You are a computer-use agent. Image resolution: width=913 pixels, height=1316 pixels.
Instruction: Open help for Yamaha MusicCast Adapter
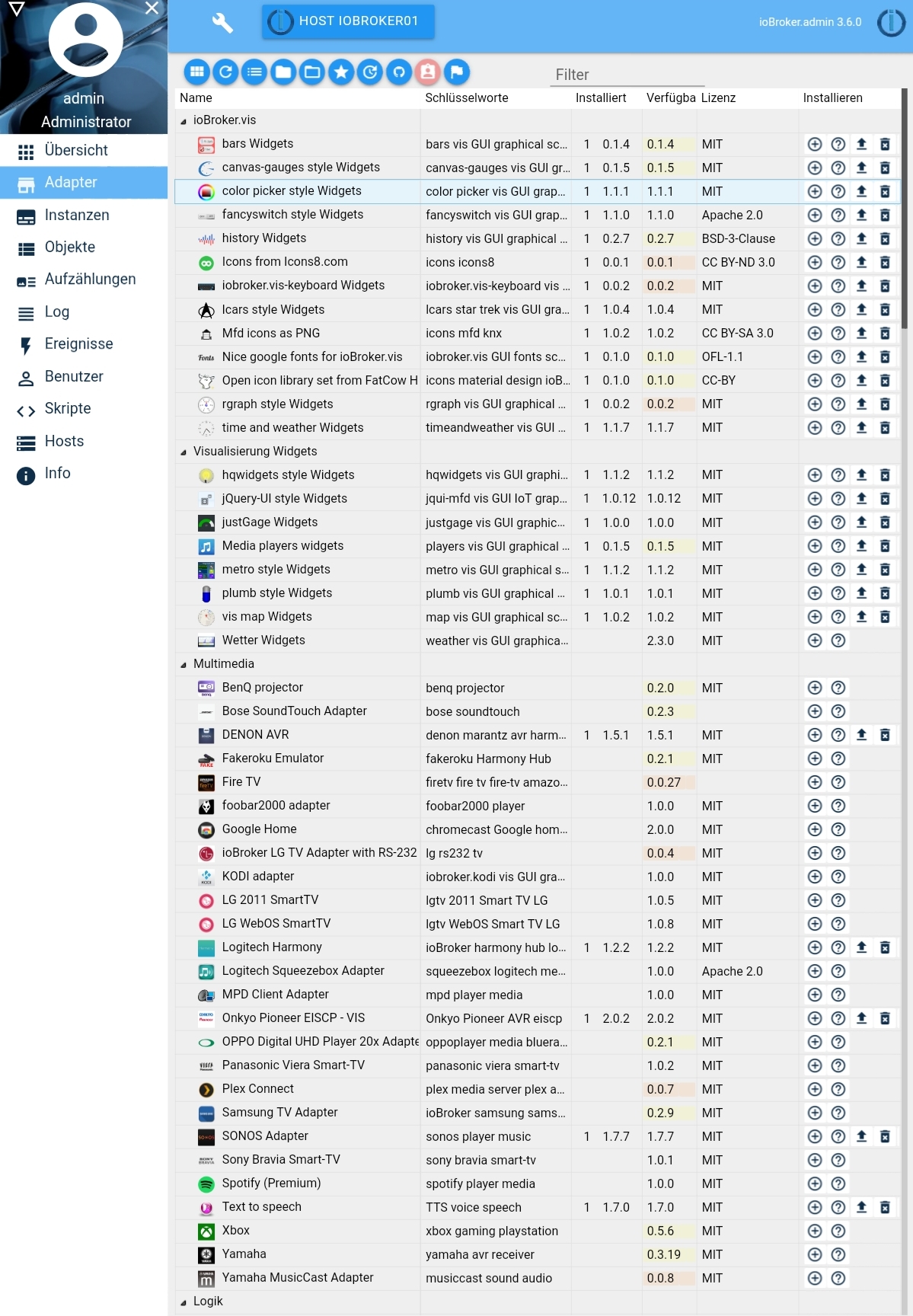pos(838,1278)
